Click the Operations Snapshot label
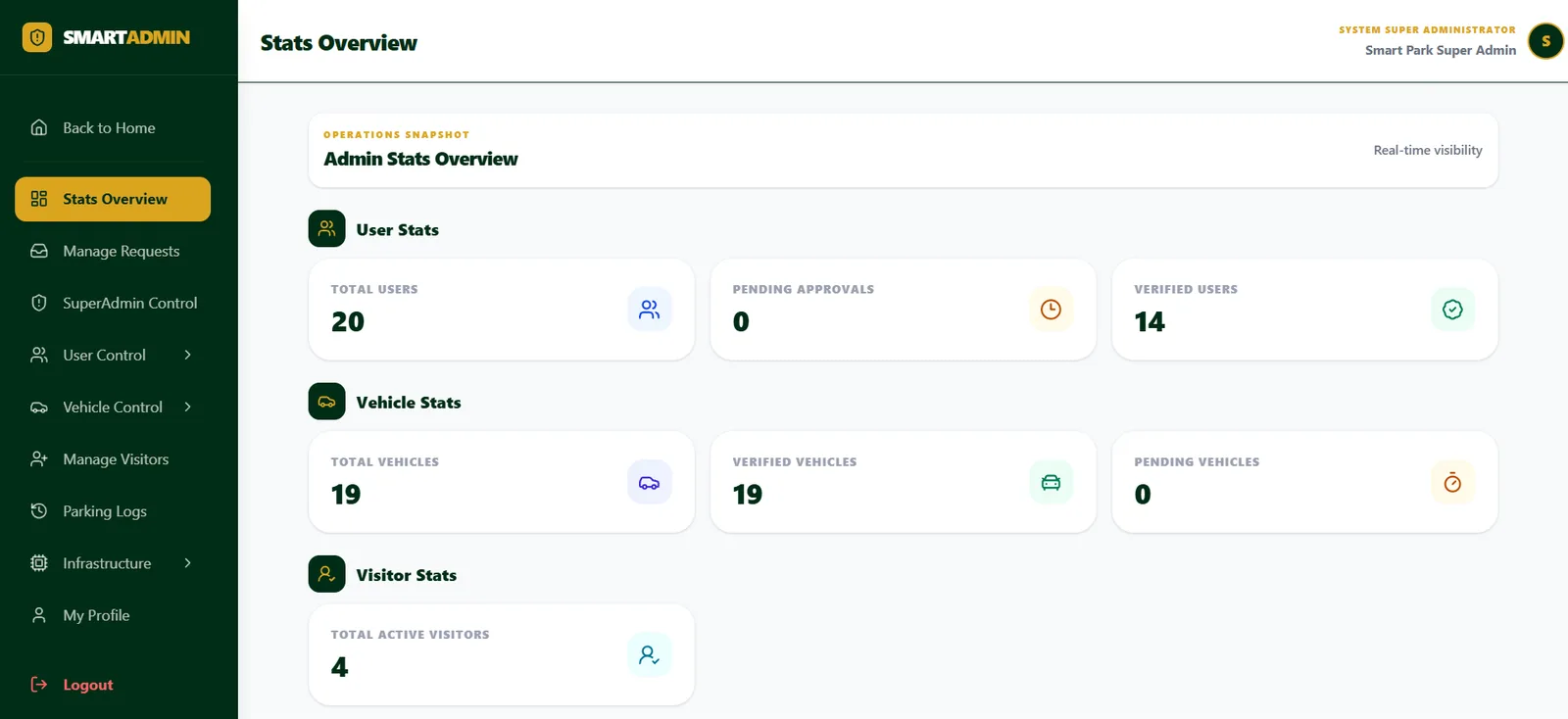1568x719 pixels. (x=396, y=134)
